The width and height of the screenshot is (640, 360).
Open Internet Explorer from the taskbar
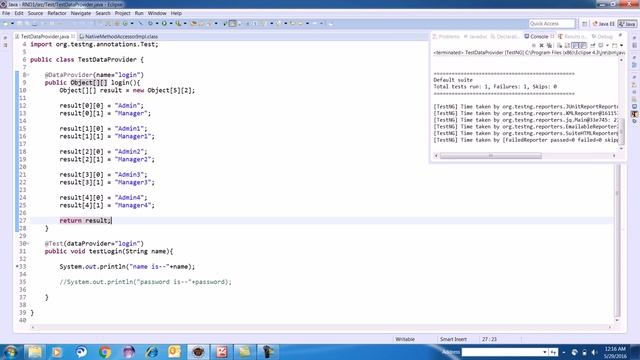click(x=152, y=352)
